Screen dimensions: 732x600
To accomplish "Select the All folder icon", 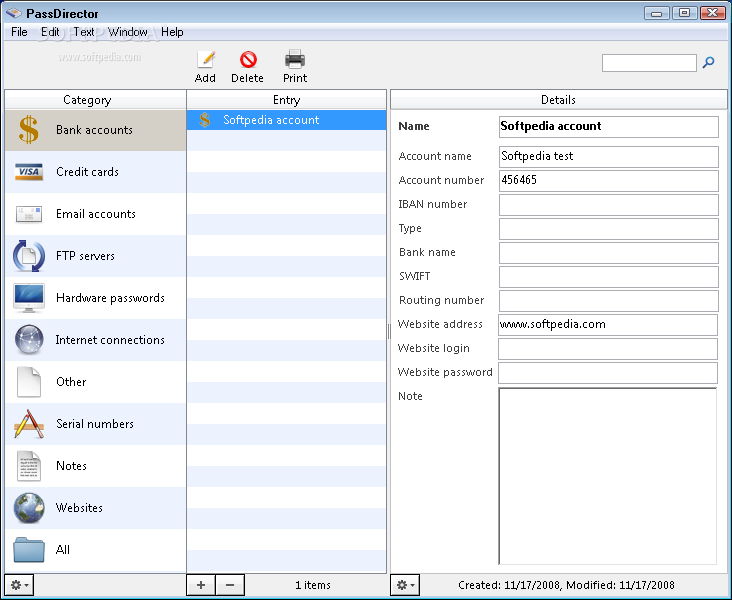I will (x=28, y=550).
